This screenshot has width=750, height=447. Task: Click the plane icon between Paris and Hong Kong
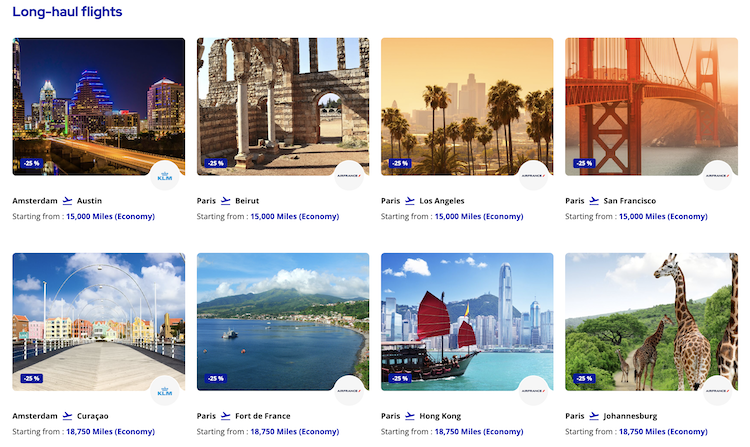click(x=410, y=416)
